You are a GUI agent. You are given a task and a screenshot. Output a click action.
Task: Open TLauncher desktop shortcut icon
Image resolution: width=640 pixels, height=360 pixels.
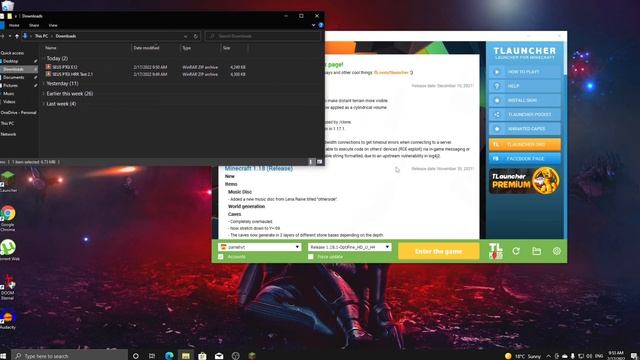click(x=8, y=182)
